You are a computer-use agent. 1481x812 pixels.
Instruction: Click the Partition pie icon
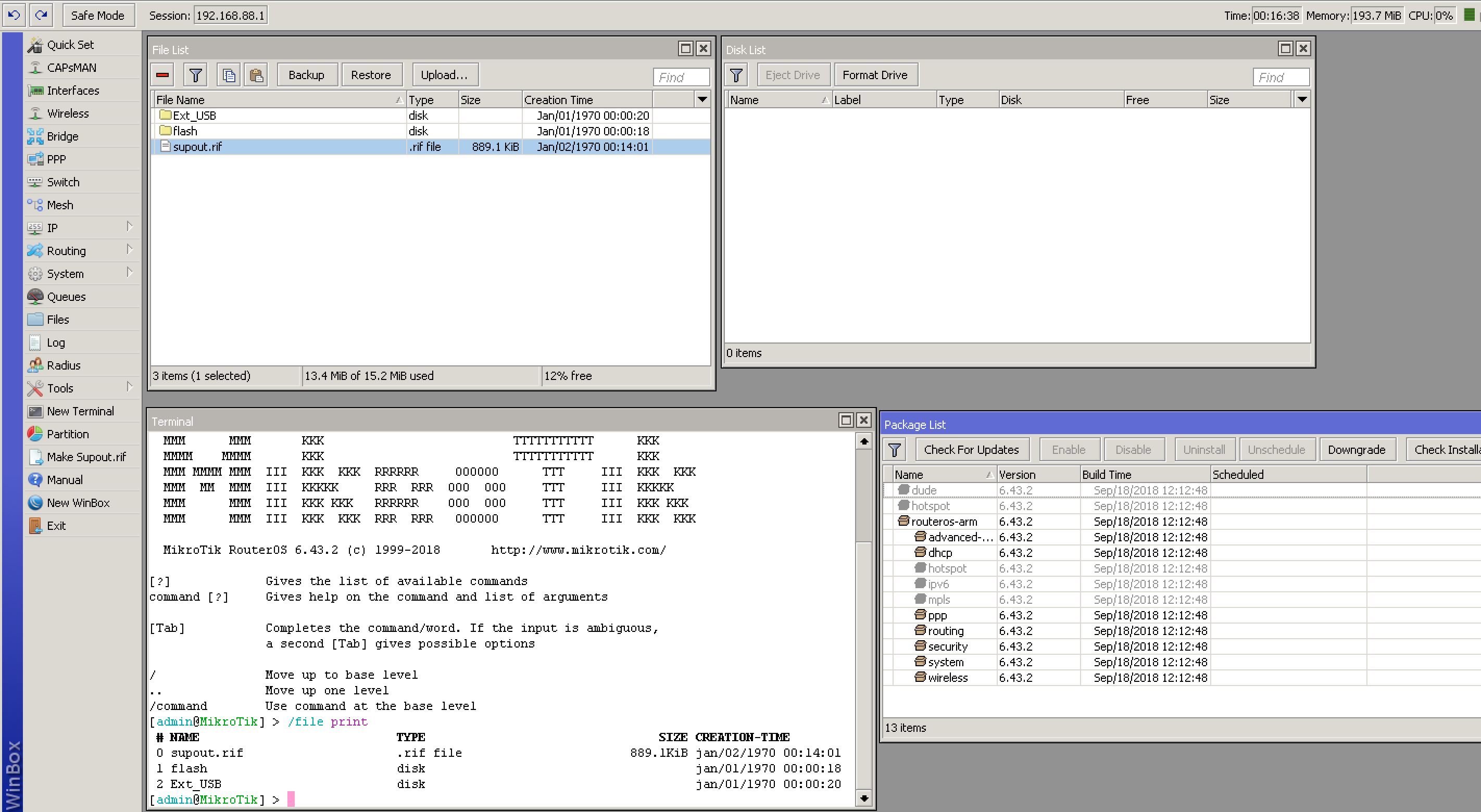coord(35,434)
